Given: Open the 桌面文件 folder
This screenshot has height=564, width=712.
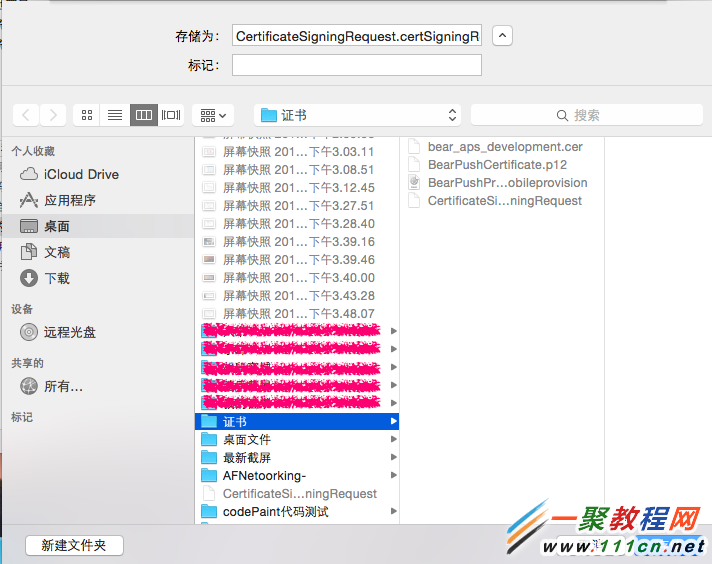Looking at the screenshot, I should click(297, 440).
